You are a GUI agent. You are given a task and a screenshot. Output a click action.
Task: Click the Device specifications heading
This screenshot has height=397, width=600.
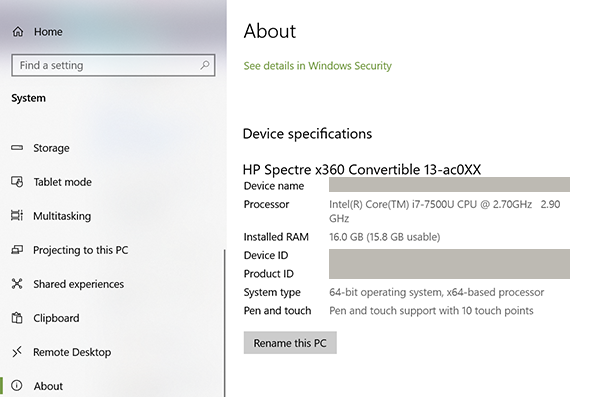click(x=307, y=134)
